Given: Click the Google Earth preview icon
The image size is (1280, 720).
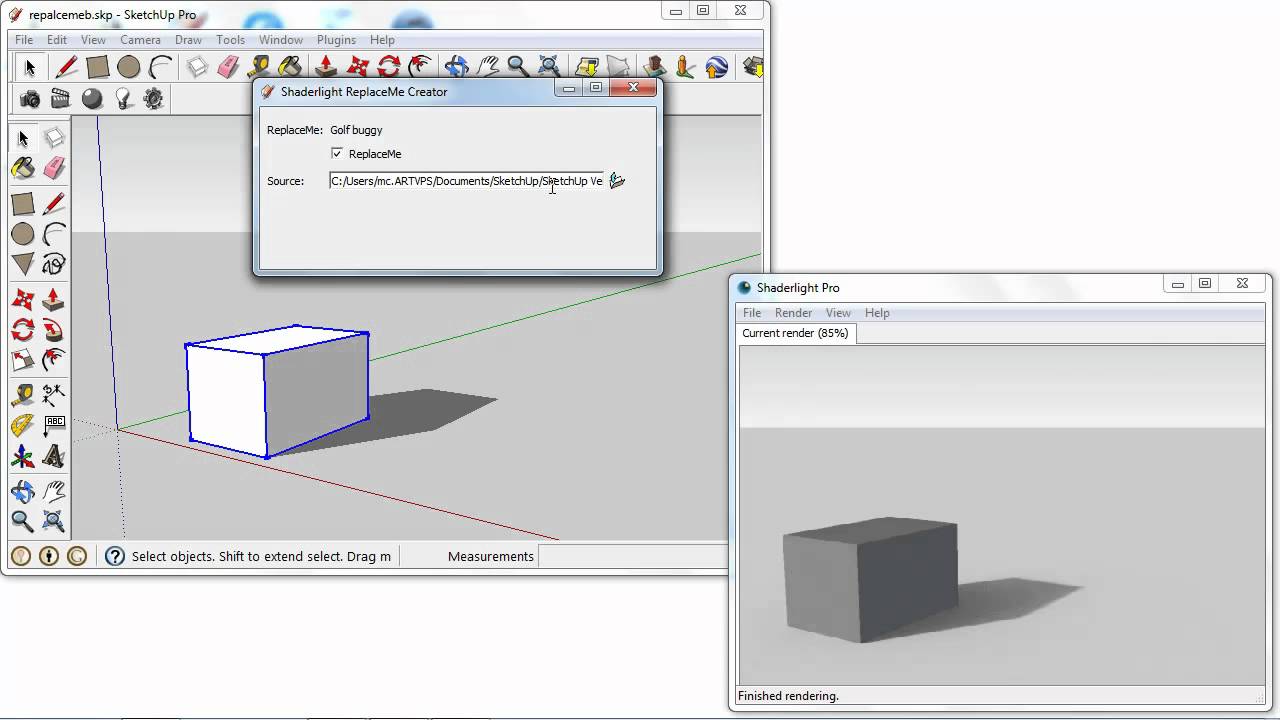Looking at the screenshot, I should [x=717, y=67].
